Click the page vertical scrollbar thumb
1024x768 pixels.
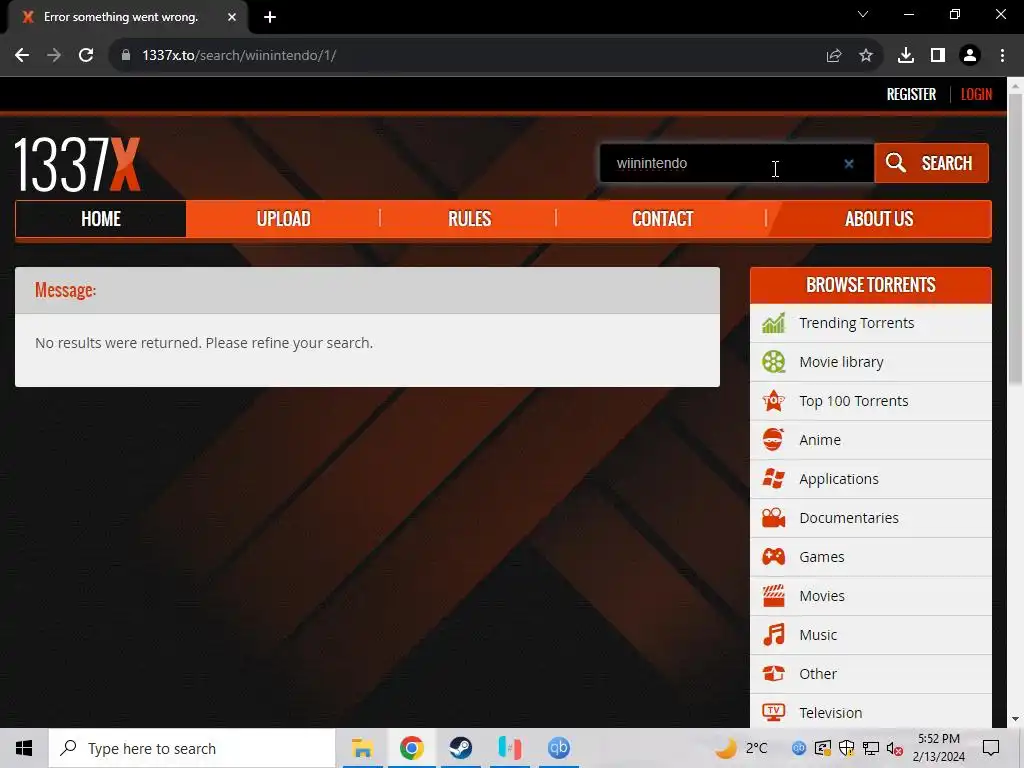point(1015,238)
